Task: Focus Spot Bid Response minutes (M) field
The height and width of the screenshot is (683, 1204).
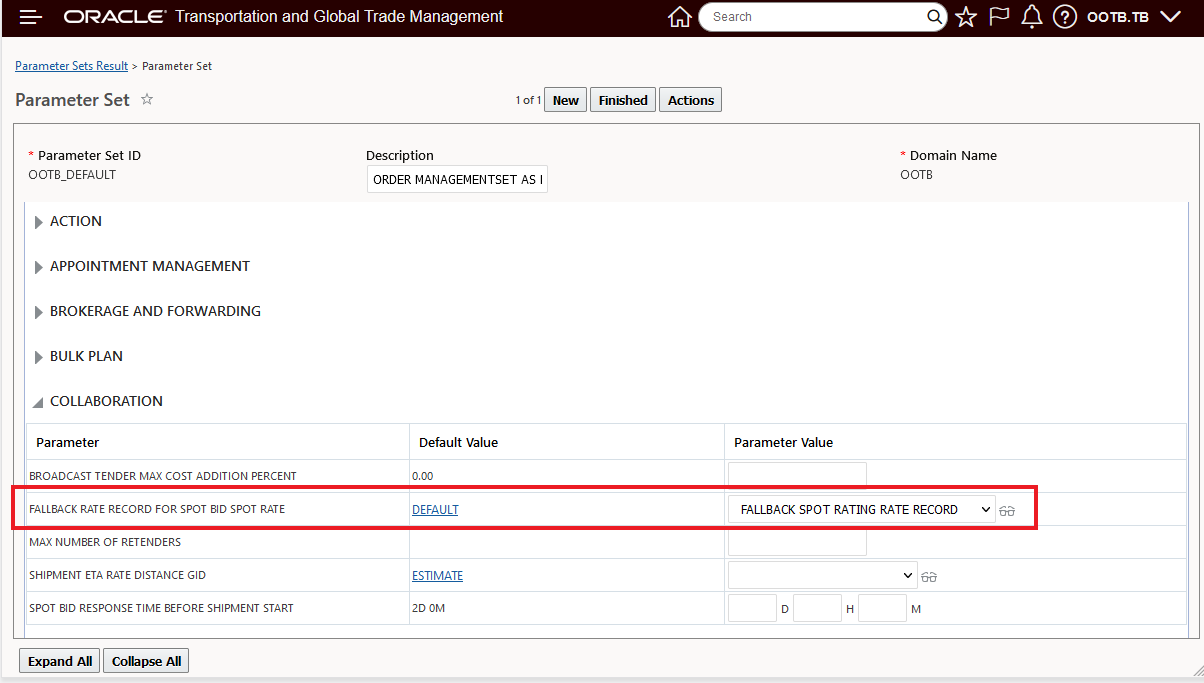Action: [882, 608]
